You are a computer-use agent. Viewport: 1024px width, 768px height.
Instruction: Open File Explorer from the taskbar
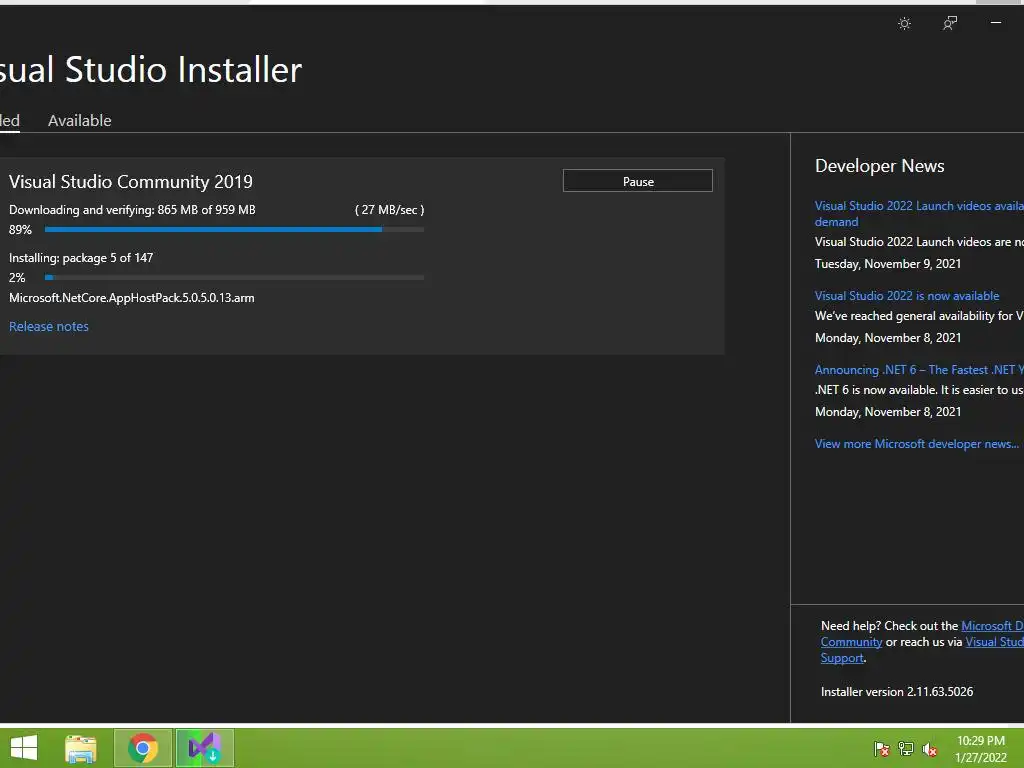pyautogui.click(x=81, y=748)
